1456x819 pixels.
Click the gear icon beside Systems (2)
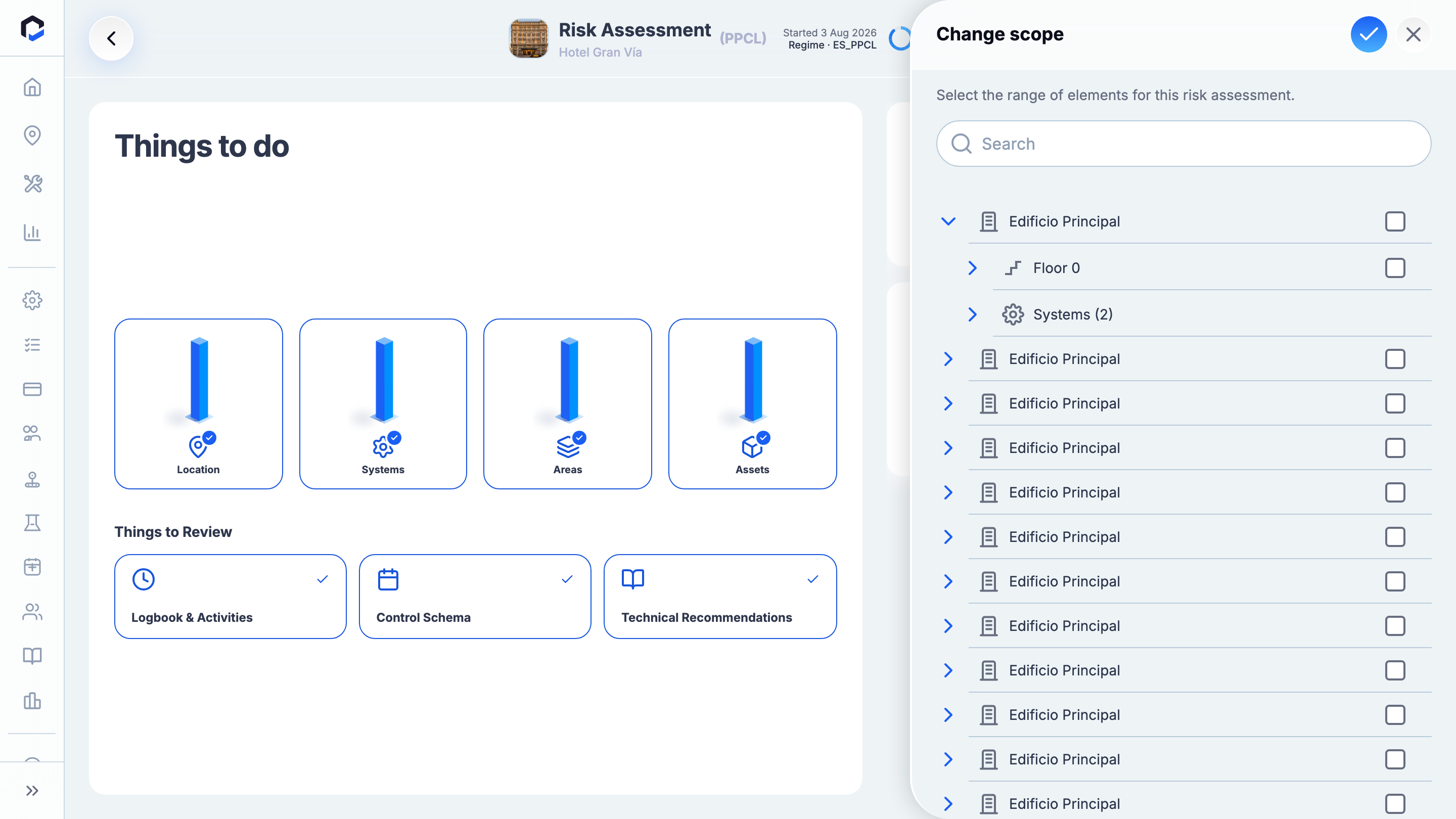1013,314
